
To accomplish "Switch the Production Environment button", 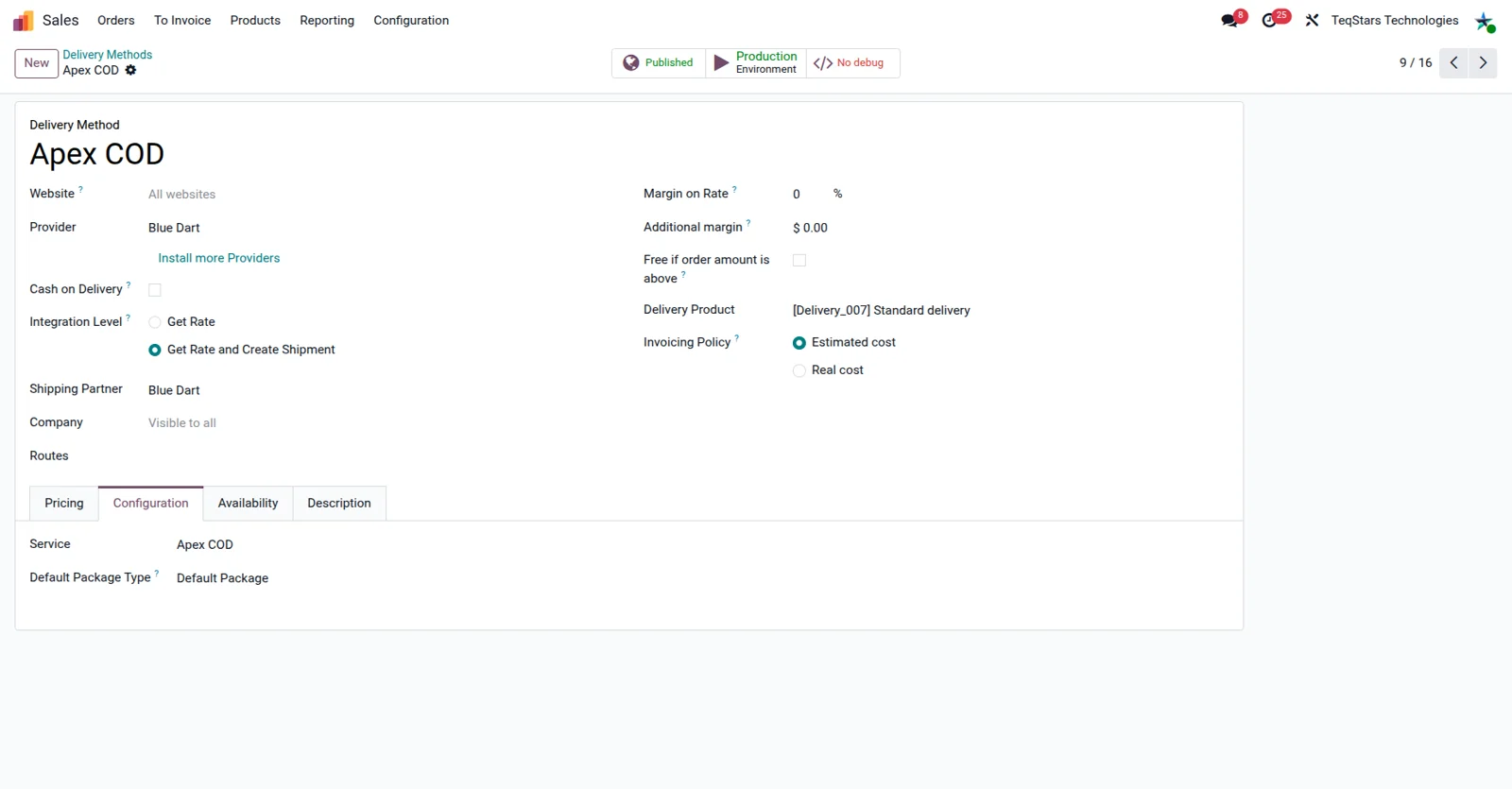I will pyautogui.click(x=756, y=63).
